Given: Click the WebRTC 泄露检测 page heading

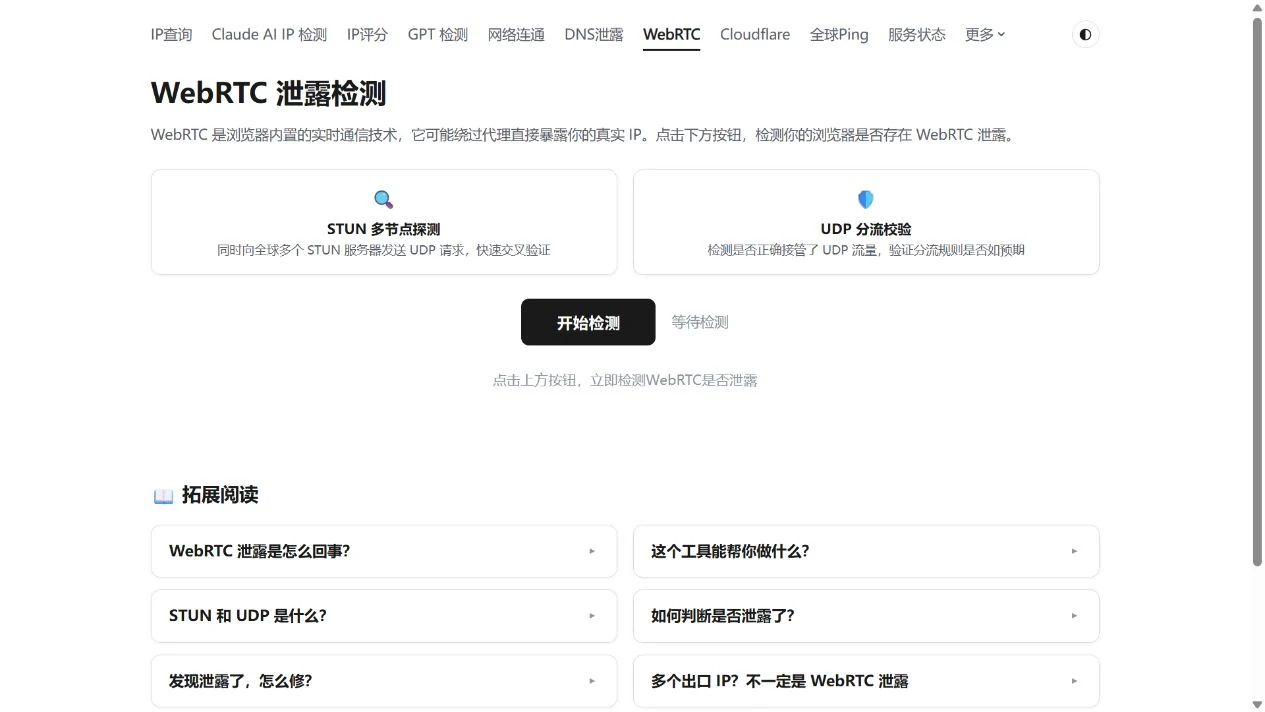Looking at the screenshot, I should [x=268, y=94].
